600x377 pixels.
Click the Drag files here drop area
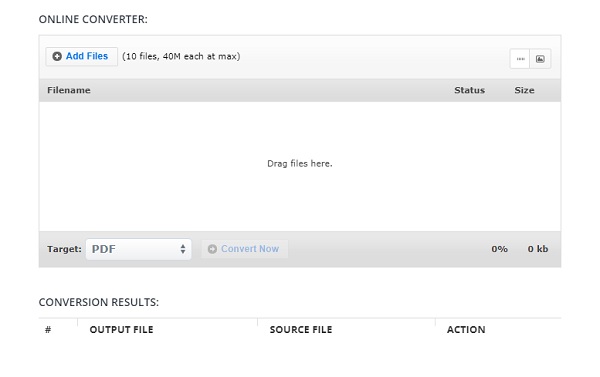300,166
